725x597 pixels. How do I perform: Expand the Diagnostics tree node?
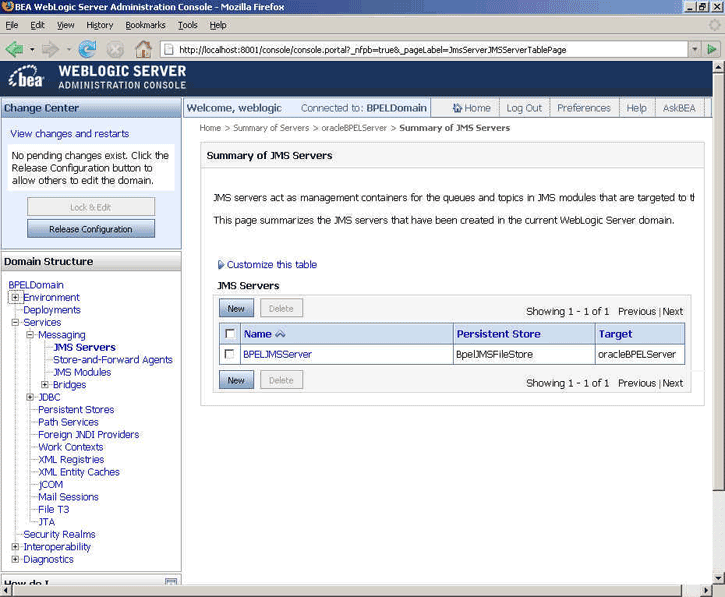tap(15, 559)
